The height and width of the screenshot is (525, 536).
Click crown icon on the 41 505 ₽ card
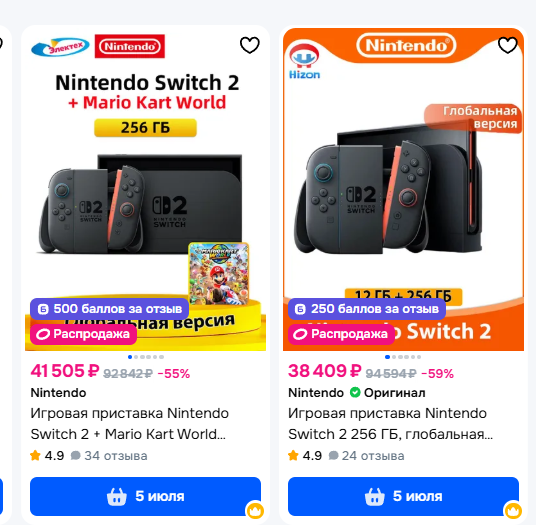255,511
